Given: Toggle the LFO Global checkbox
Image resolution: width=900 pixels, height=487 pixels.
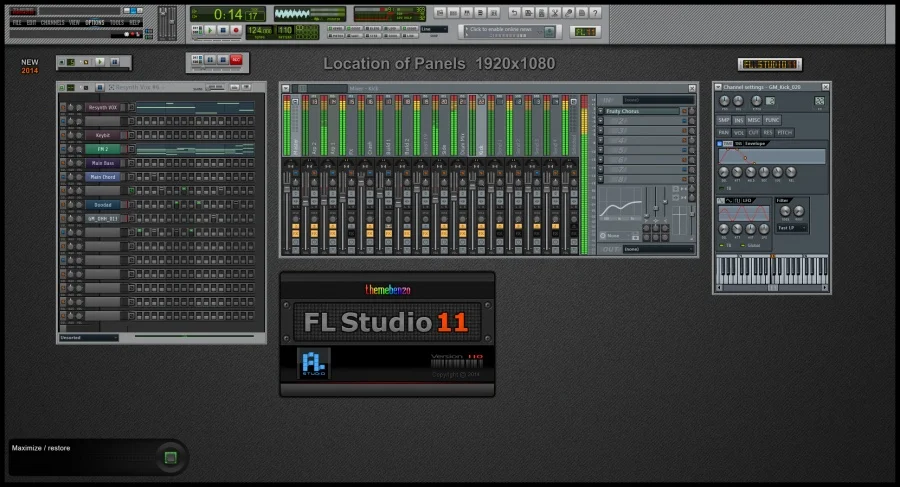Looking at the screenshot, I should (743, 245).
